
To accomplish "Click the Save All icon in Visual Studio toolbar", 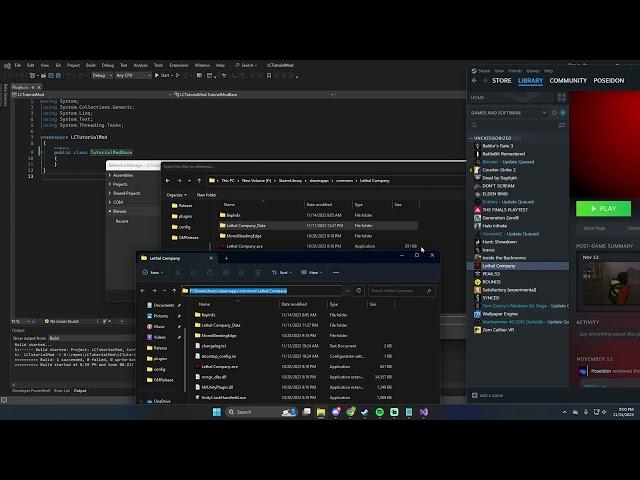I will tap(58, 76).
